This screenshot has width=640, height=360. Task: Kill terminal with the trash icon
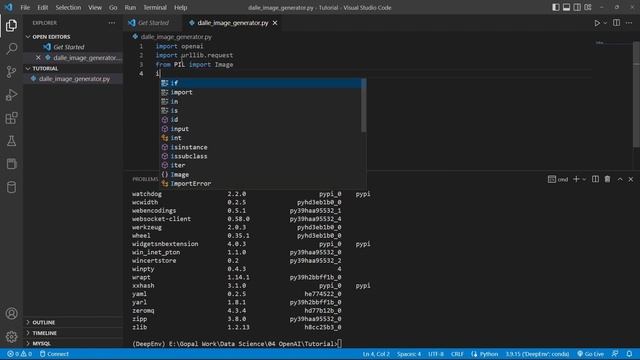click(x=607, y=179)
